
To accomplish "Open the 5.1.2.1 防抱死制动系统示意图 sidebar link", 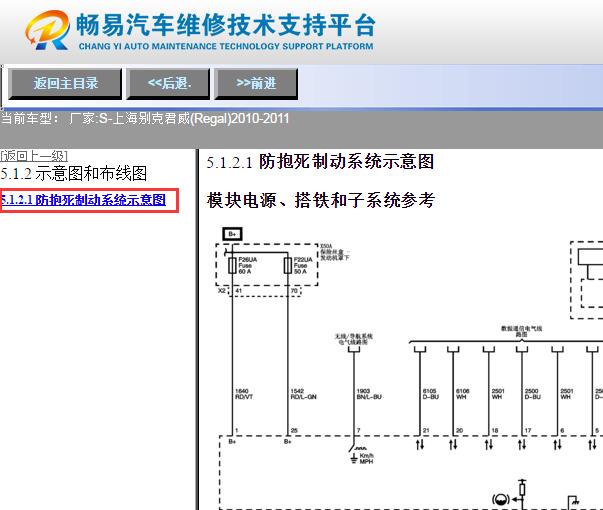I will 83,200.
